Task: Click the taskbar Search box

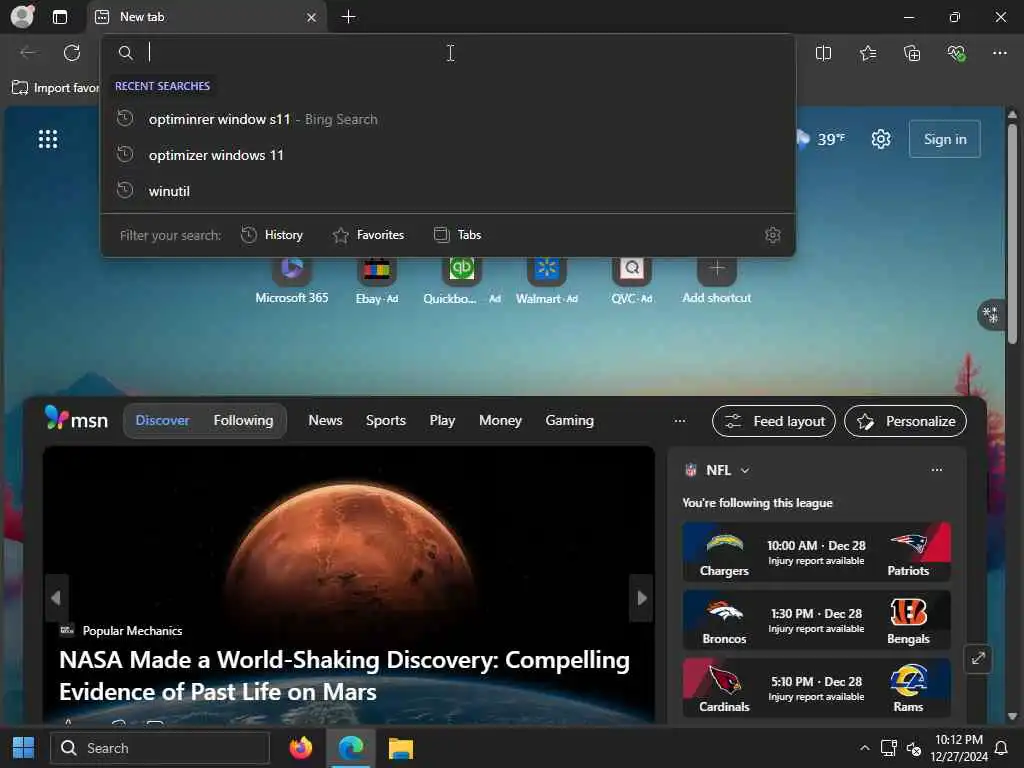Action: [160, 748]
